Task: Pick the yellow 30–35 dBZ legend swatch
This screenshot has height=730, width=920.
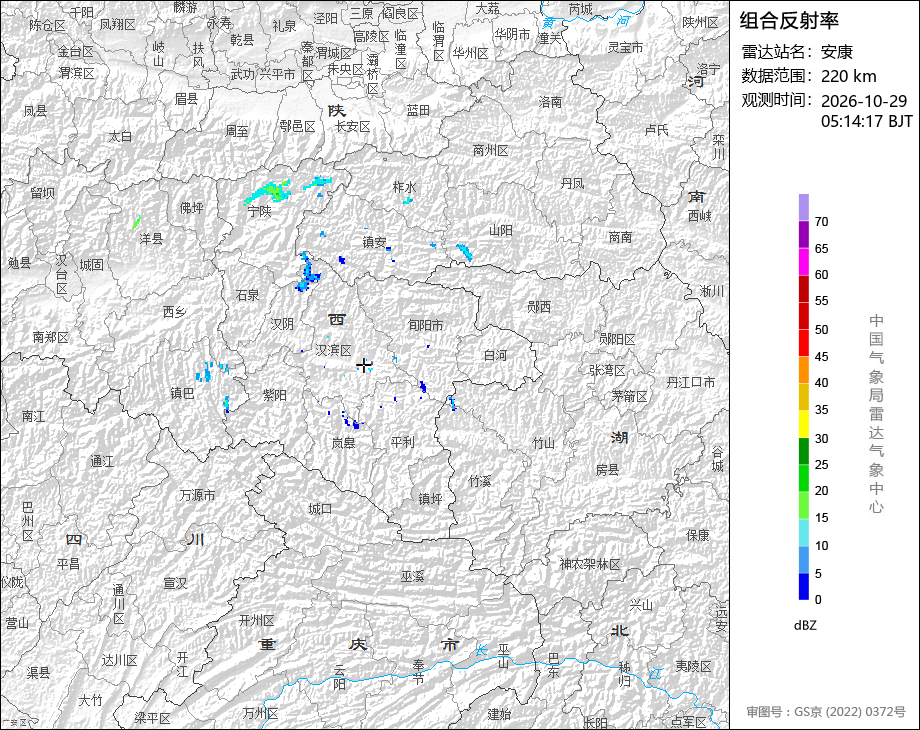Action: click(x=804, y=424)
